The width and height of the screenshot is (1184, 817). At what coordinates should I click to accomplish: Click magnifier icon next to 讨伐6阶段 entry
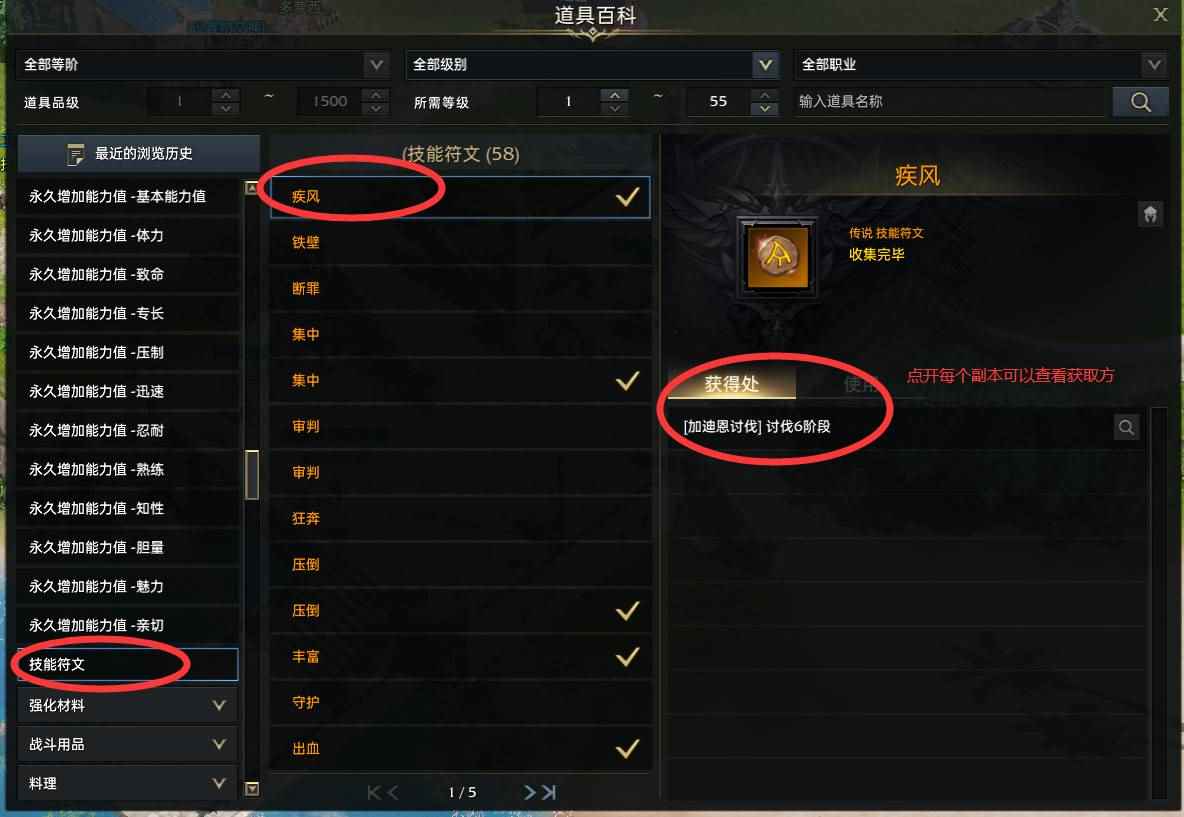click(x=1126, y=427)
